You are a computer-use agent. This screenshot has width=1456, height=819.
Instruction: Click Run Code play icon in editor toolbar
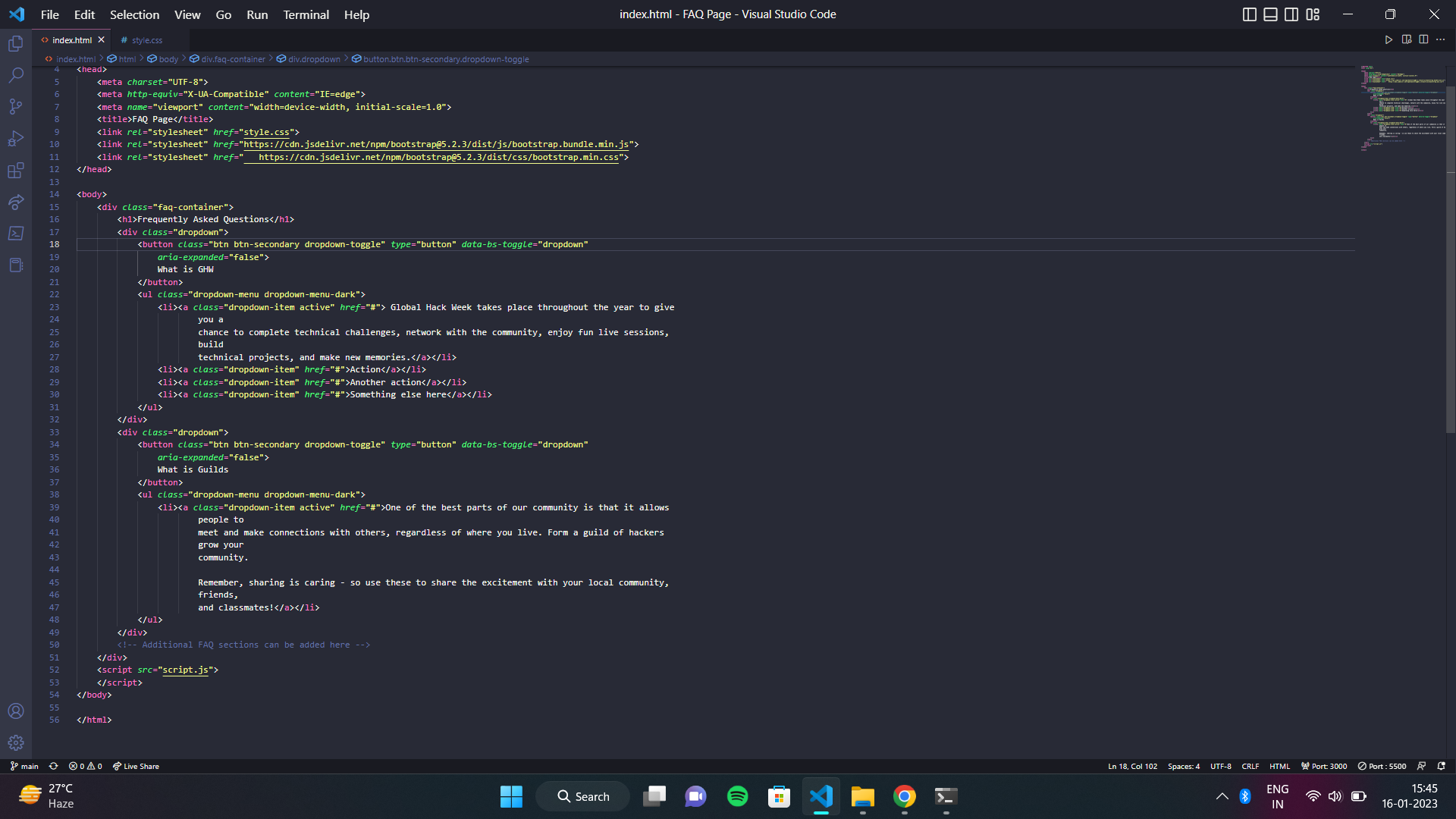(x=1389, y=40)
